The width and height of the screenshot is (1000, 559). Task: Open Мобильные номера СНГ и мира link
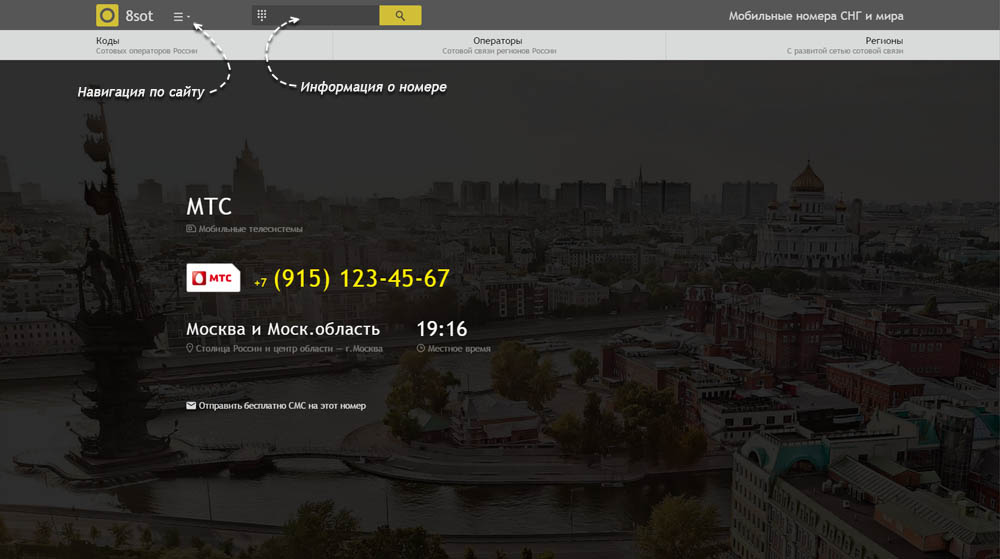[816, 16]
